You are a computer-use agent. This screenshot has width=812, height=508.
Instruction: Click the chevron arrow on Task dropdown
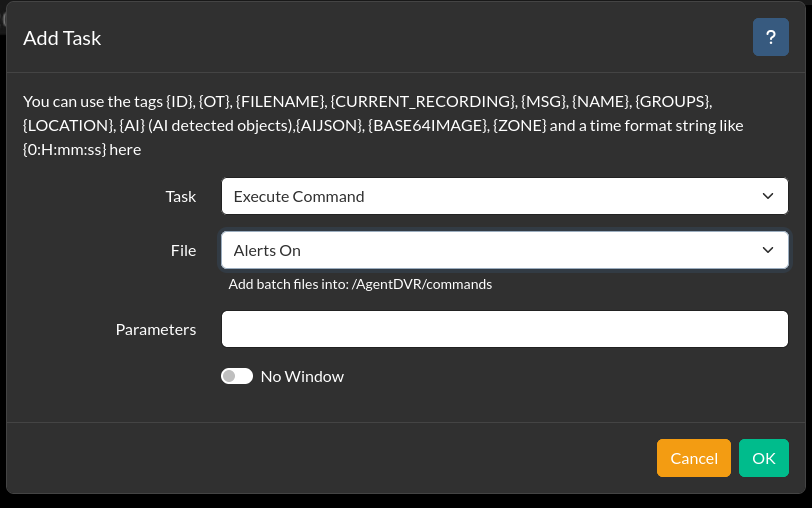(767, 196)
